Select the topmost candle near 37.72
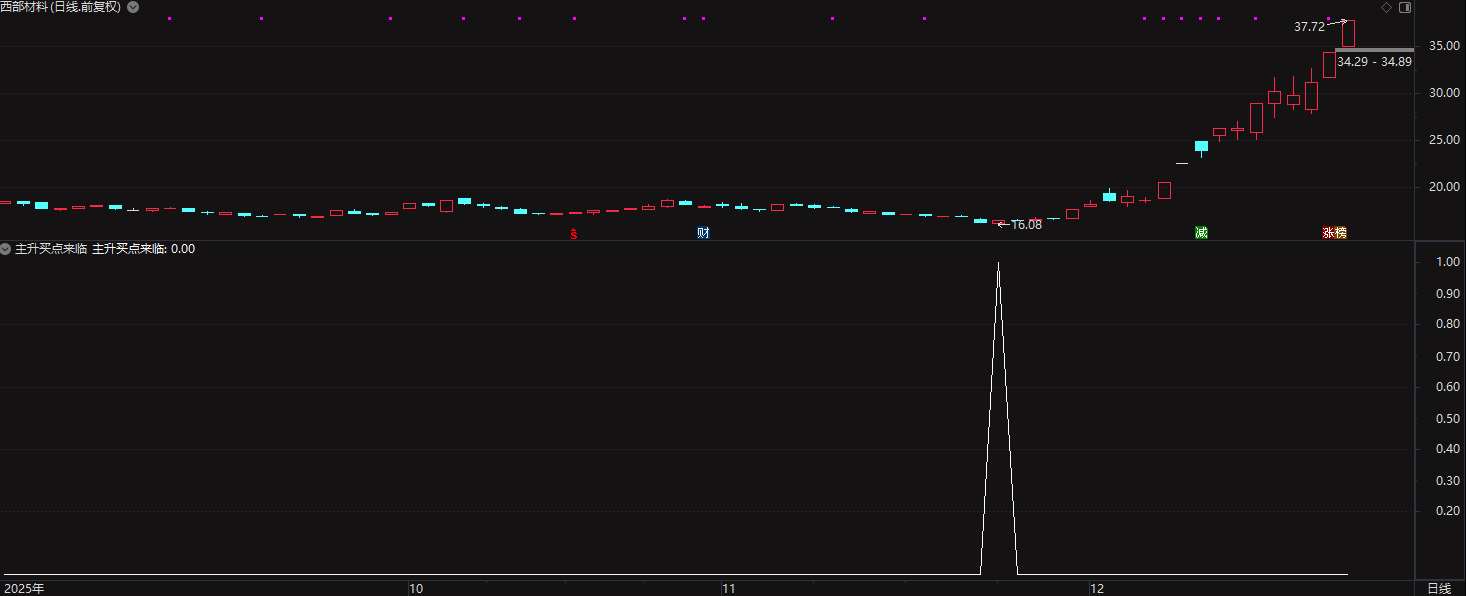Image resolution: width=1466 pixels, height=596 pixels. point(1348,33)
